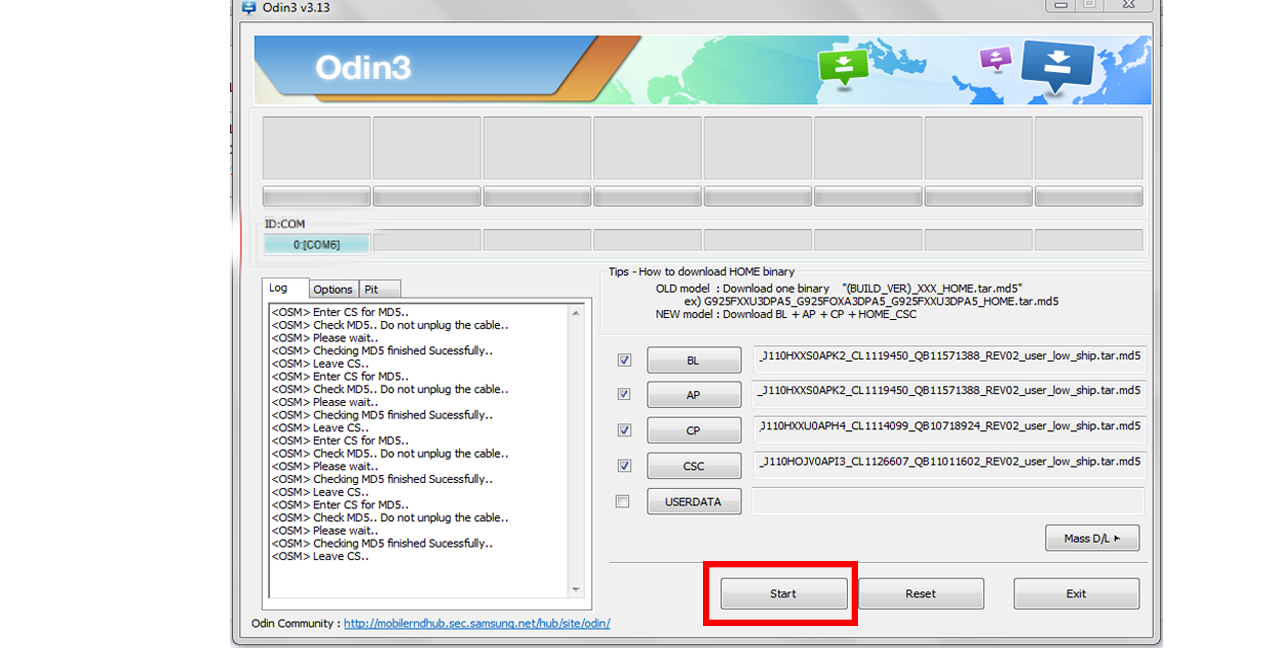Select the 0:[COM6] port box
The width and height of the screenshot is (1282, 648).
(316, 244)
